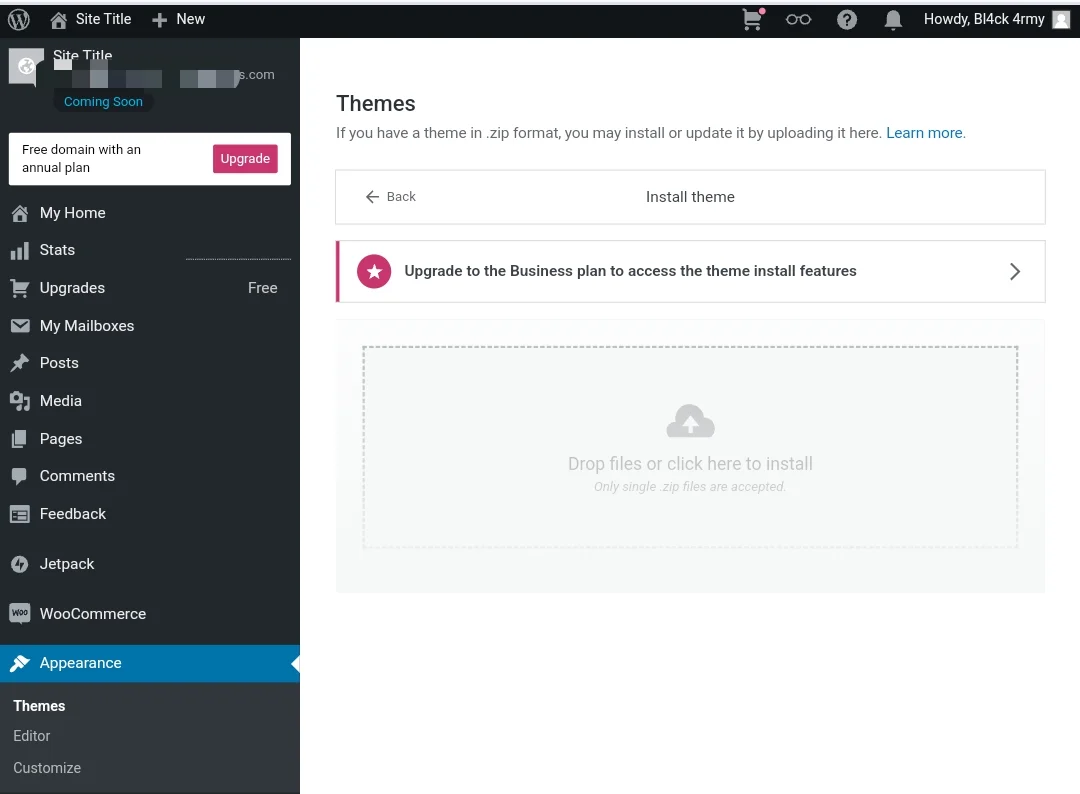Viewport: 1080px width, 794px height.
Task: Click the WooCommerce Woo icon
Action: point(20,614)
